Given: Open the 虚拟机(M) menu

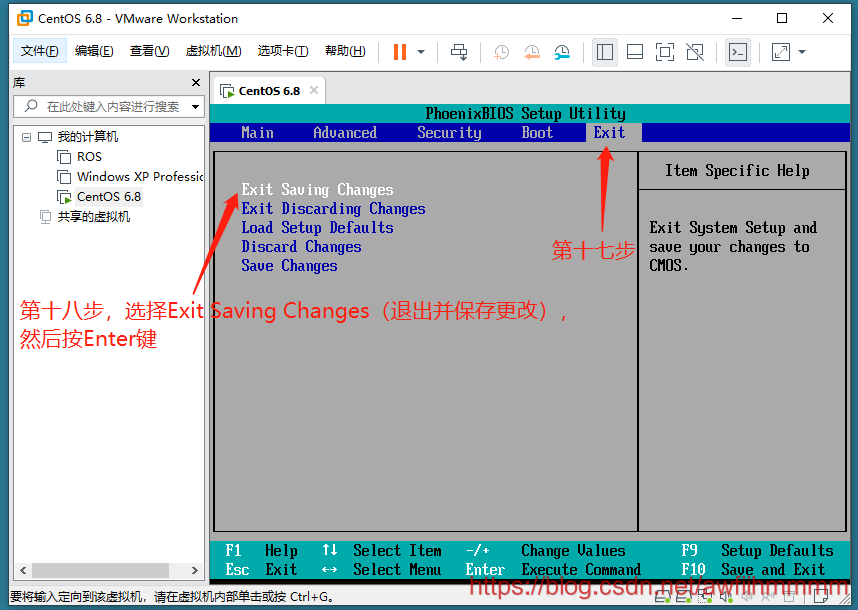Looking at the screenshot, I should click(213, 51).
